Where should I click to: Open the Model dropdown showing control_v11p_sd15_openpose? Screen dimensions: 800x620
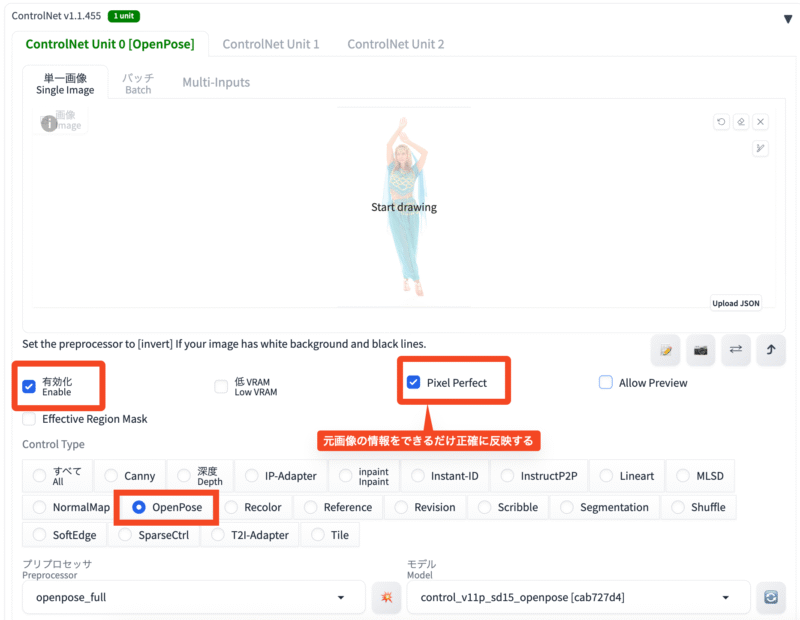pos(579,597)
